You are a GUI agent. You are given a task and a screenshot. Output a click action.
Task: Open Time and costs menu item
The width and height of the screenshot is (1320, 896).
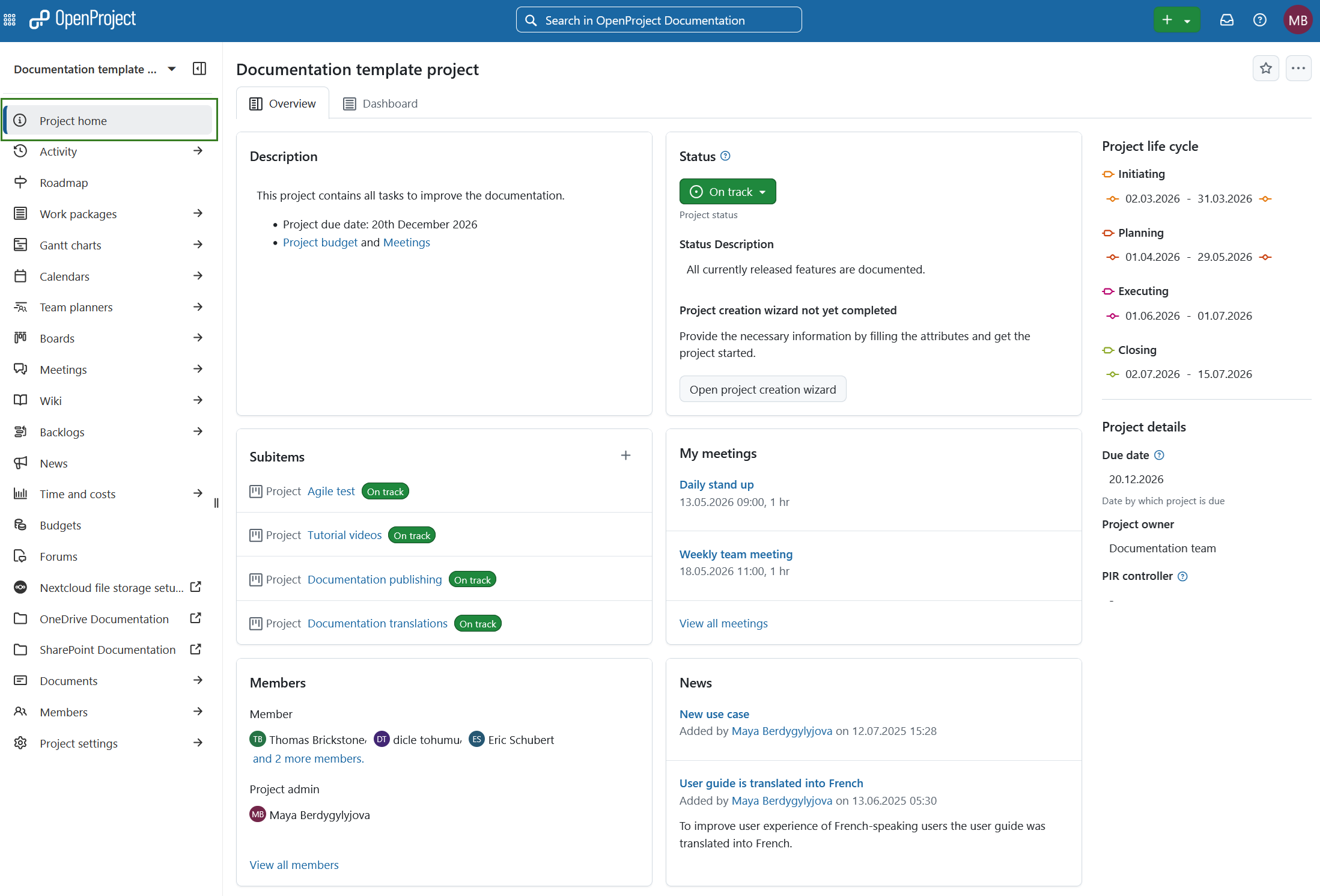[109, 494]
